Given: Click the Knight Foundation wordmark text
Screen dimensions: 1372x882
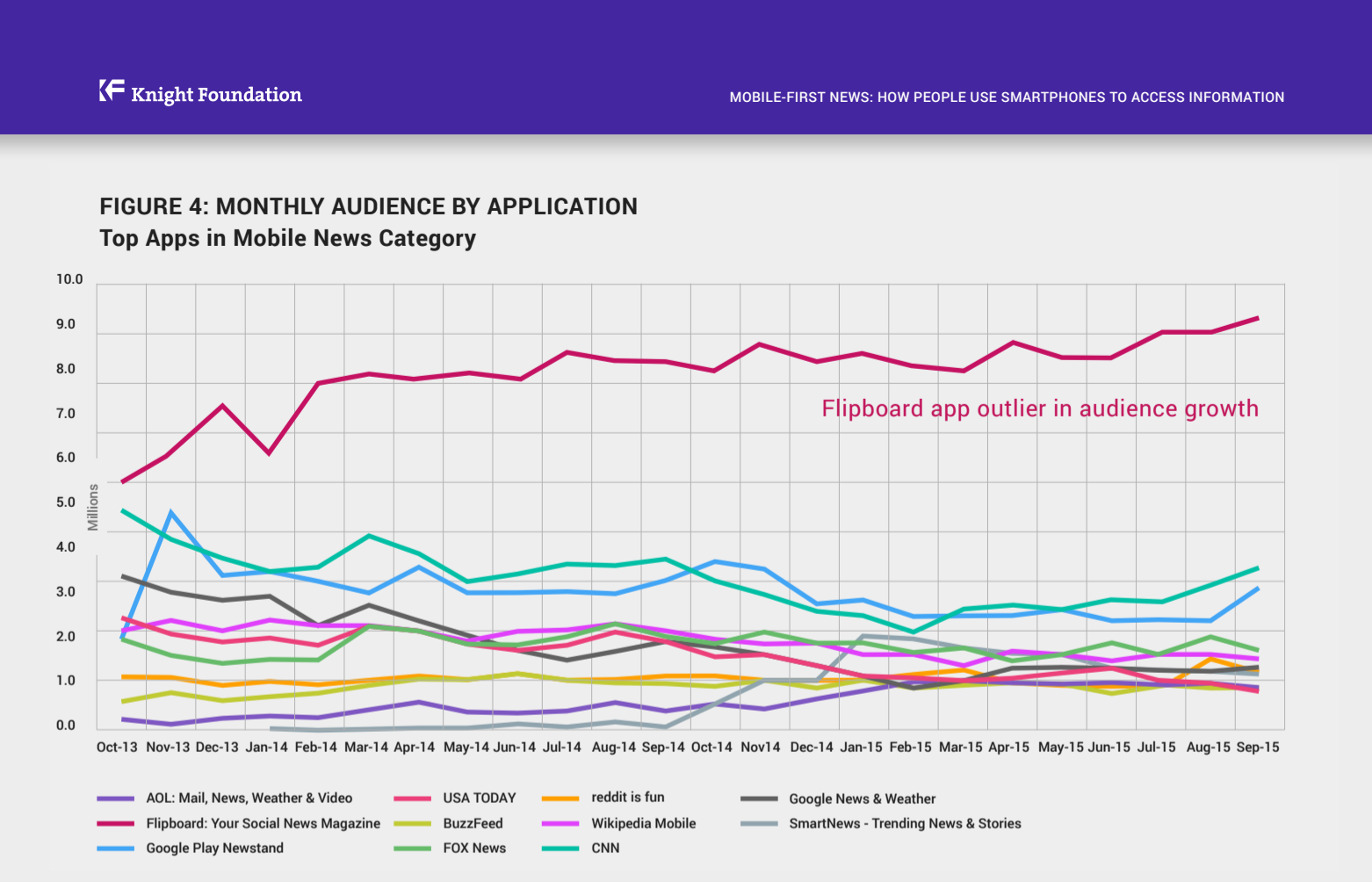Looking at the screenshot, I should (x=216, y=95).
